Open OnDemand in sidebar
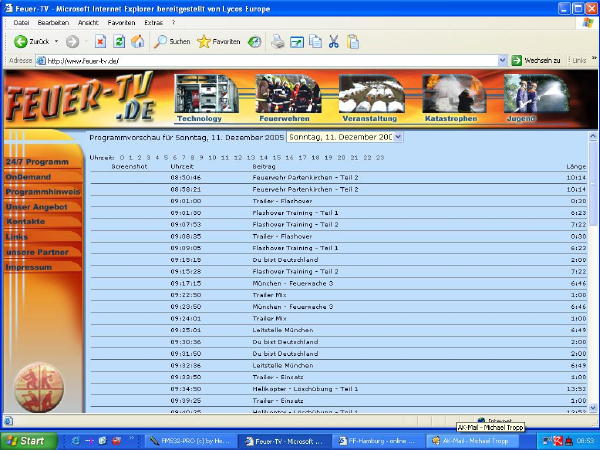 [28, 177]
